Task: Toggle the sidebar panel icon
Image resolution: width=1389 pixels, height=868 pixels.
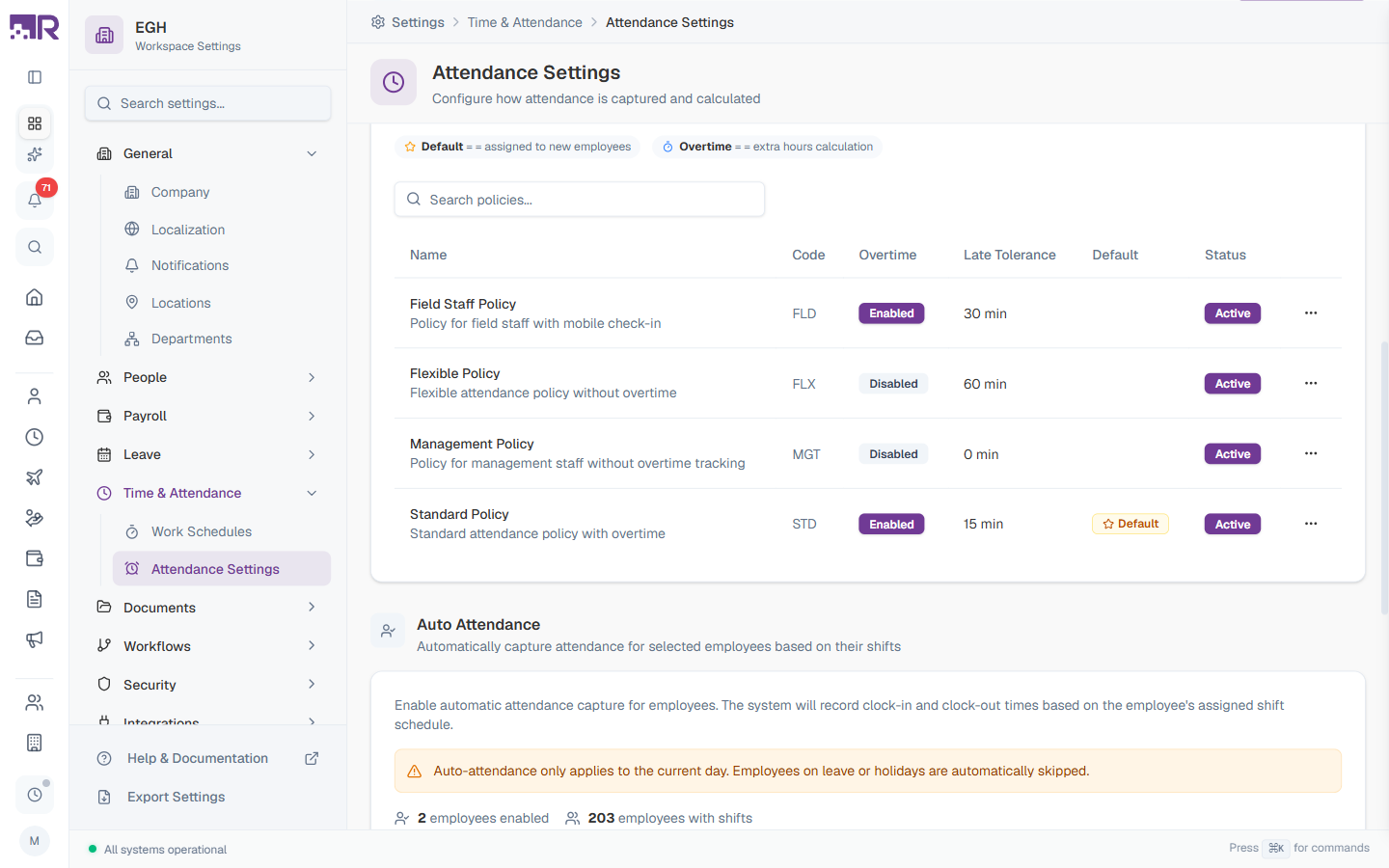Action: coord(35,77)
